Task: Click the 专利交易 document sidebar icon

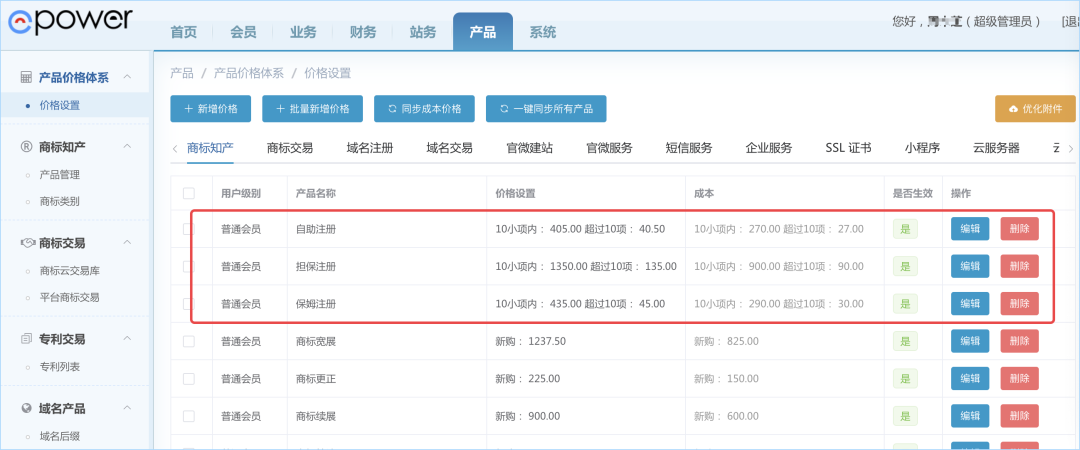Action: 27,339
